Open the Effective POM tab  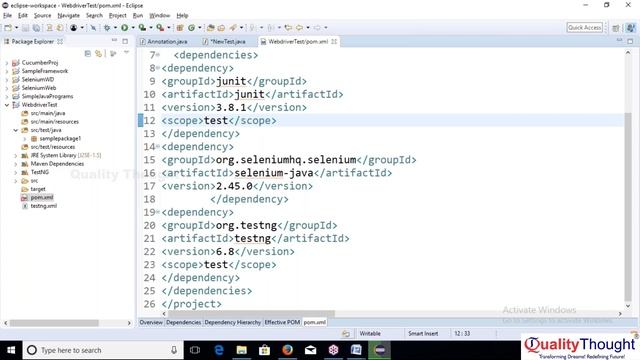tap(282, 322)
